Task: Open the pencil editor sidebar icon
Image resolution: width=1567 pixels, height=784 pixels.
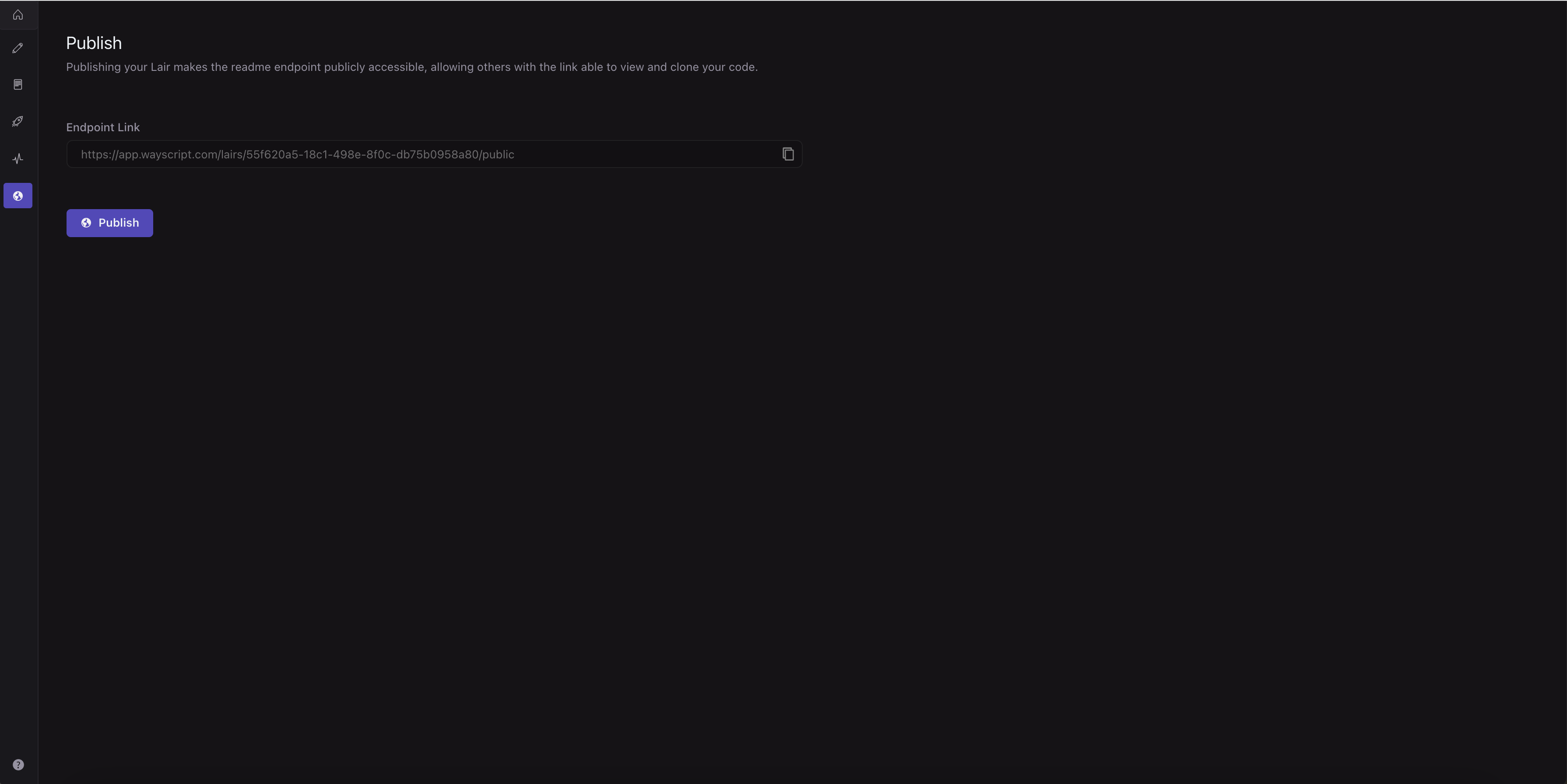Action: [18, 48]
